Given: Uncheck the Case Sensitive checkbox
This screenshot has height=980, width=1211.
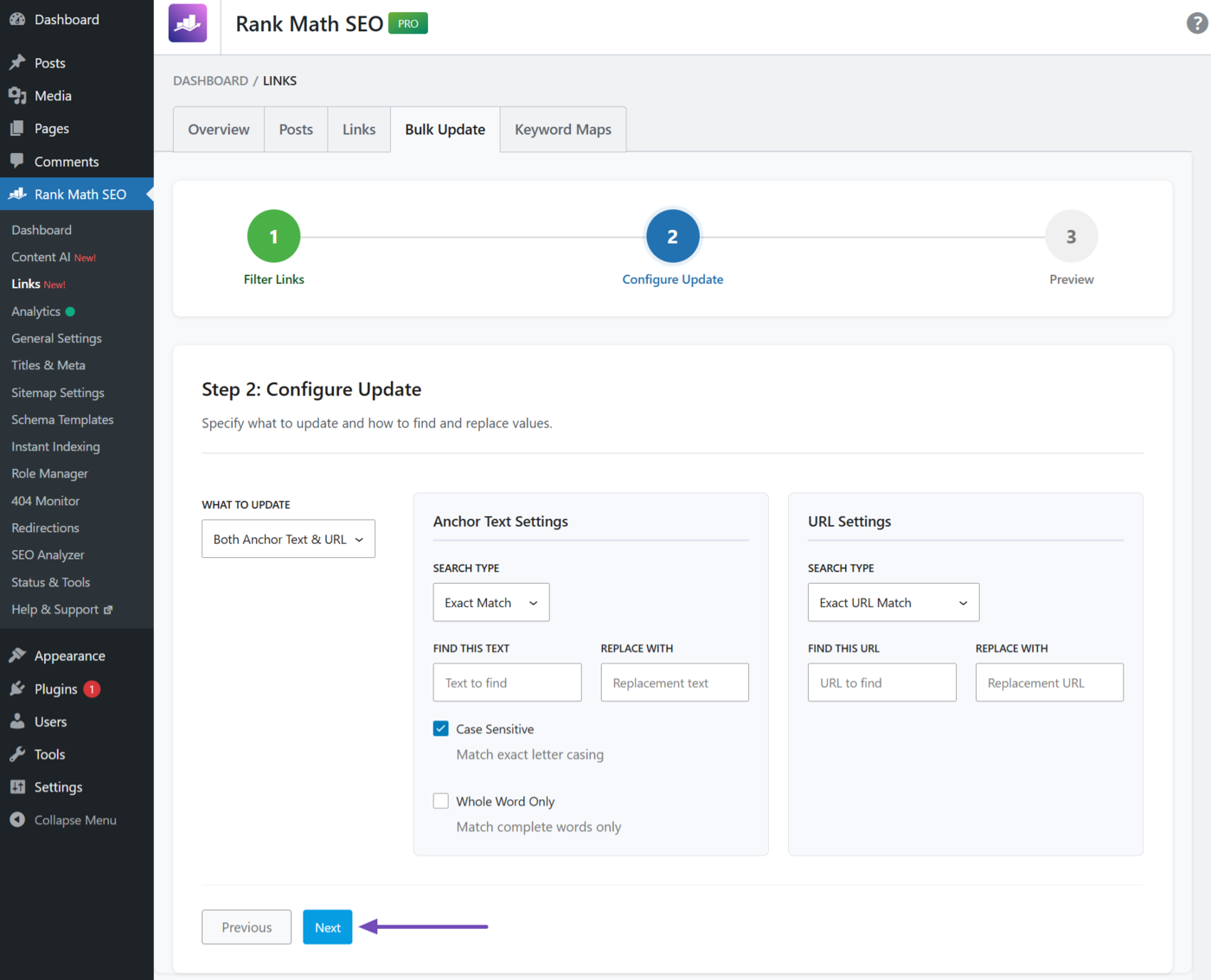Looking at the screenshot, I should tap(441, 728).
